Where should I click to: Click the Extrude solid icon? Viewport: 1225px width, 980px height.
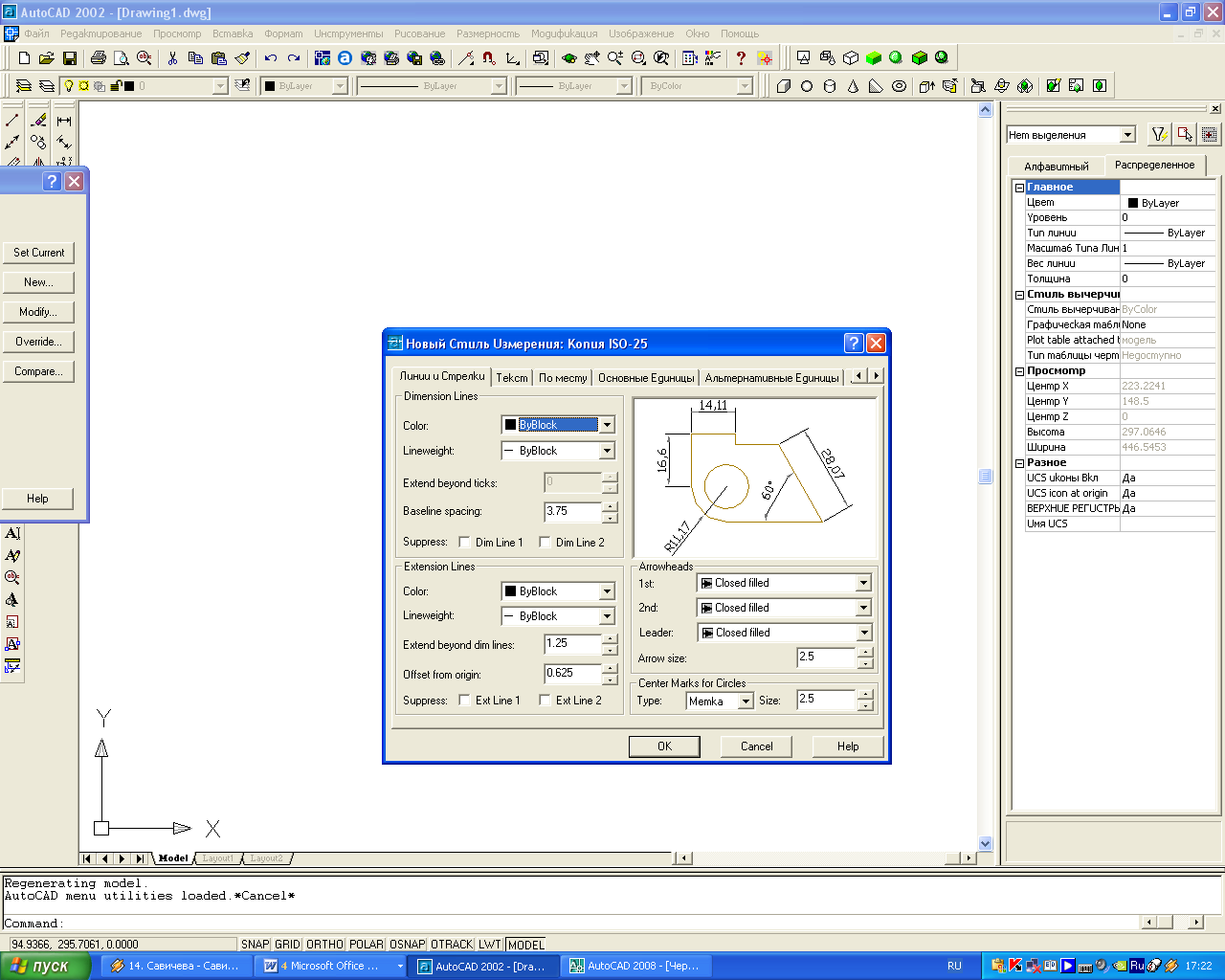coord(927,86)
